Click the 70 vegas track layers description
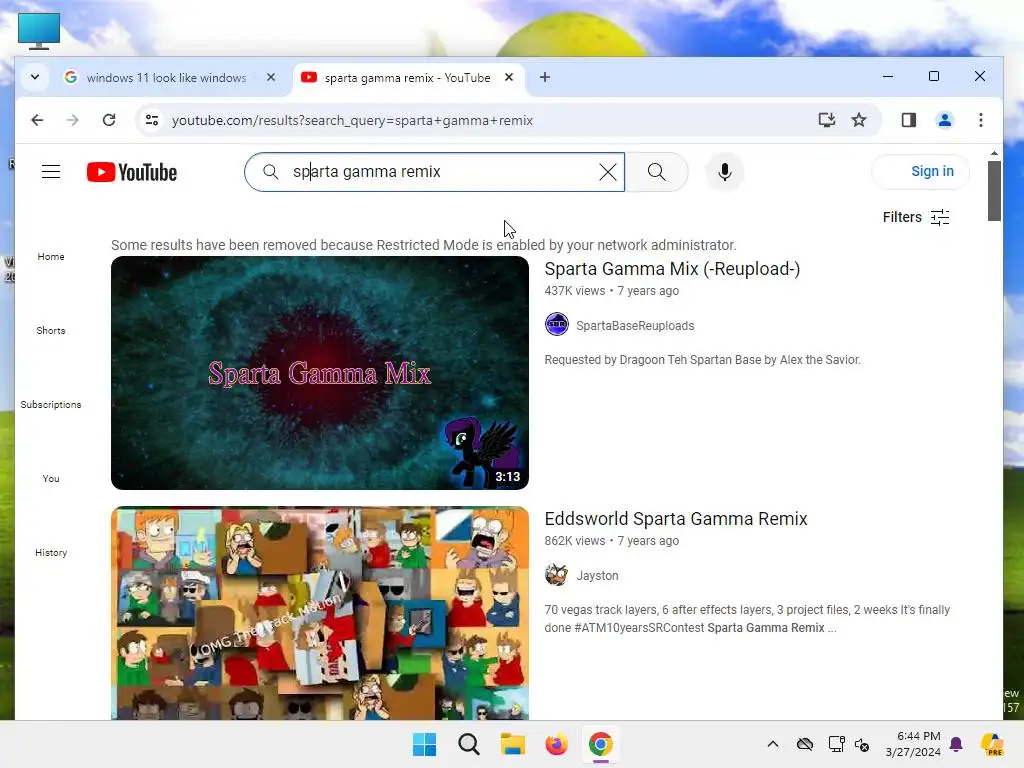The image size is (1024, 768). click(x=747, y=618)
